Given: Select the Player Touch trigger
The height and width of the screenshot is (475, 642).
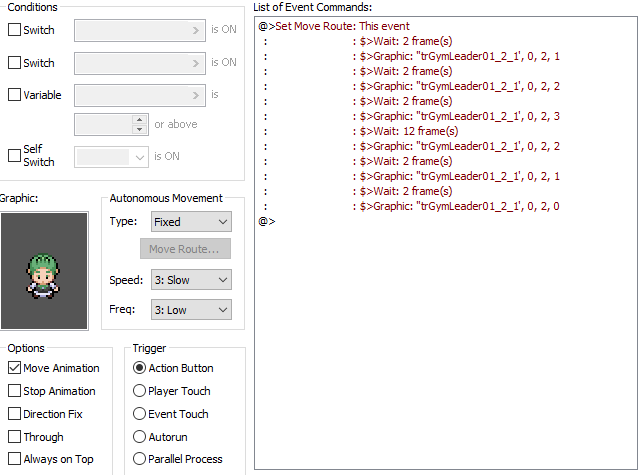Looking at the screenshot, I should (x=140, y=391).
